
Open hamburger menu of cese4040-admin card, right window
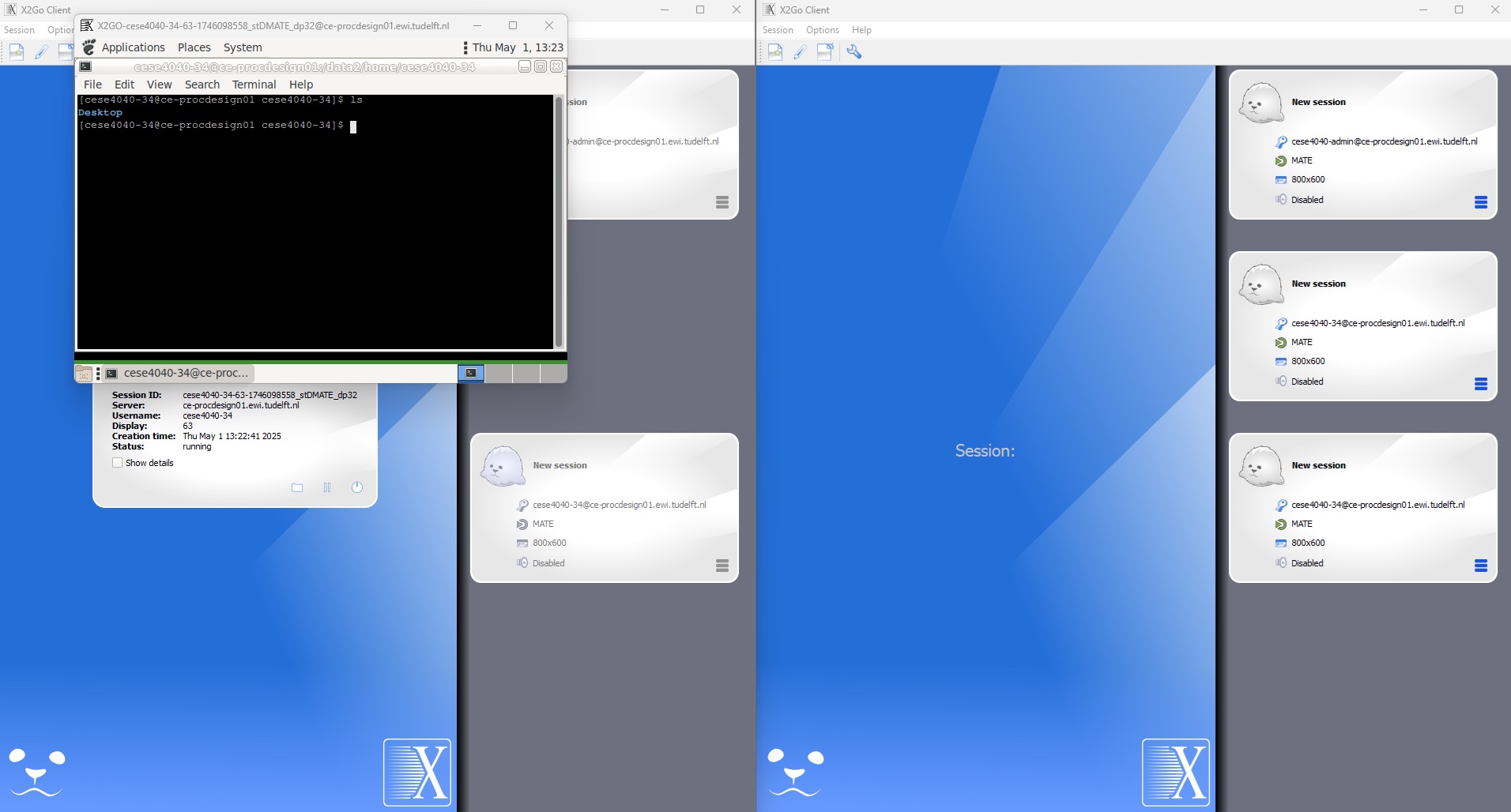click(1481, 202)
